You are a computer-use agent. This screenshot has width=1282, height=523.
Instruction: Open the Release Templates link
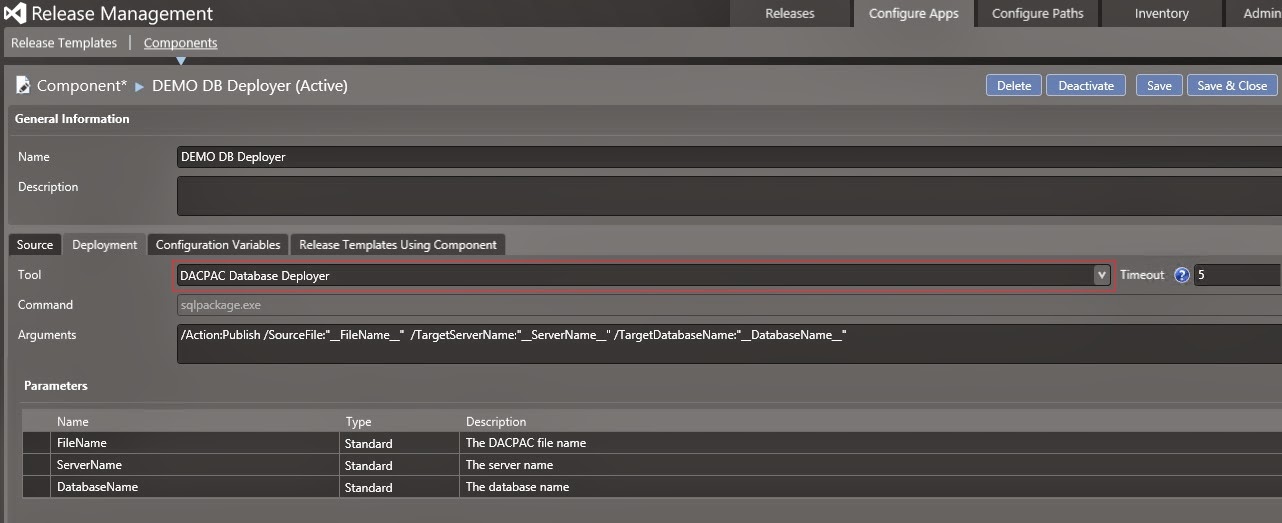point(64,43)
